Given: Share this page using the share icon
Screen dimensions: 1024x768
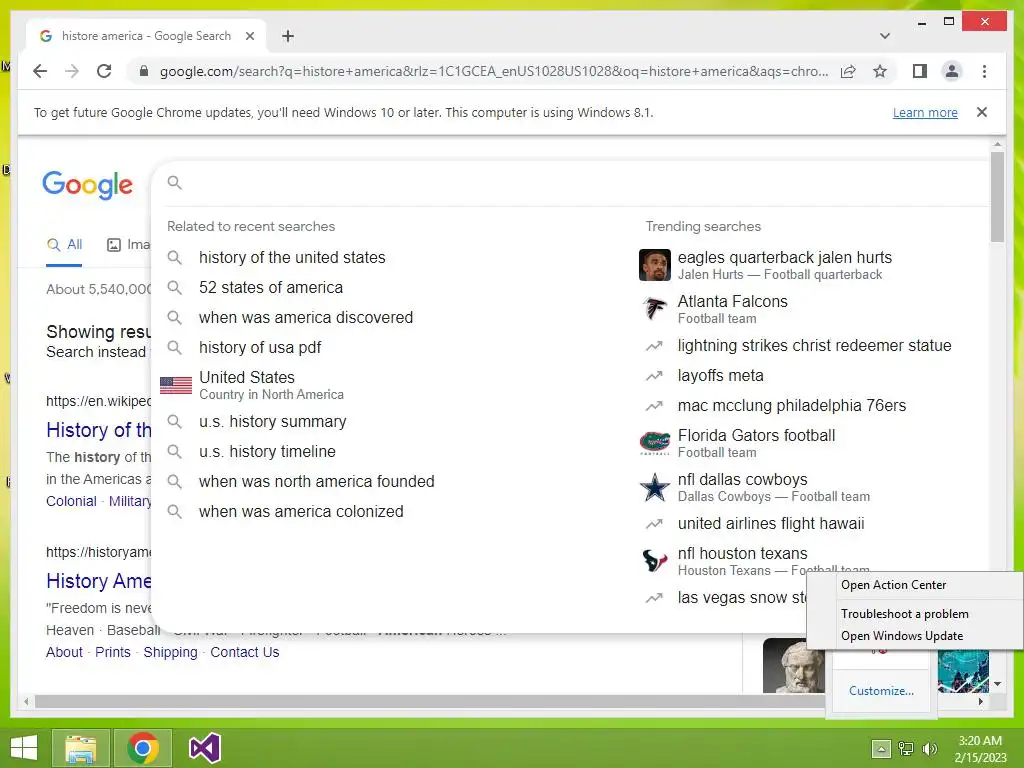Looking at the screenshot, I should [x=848, y=71].
